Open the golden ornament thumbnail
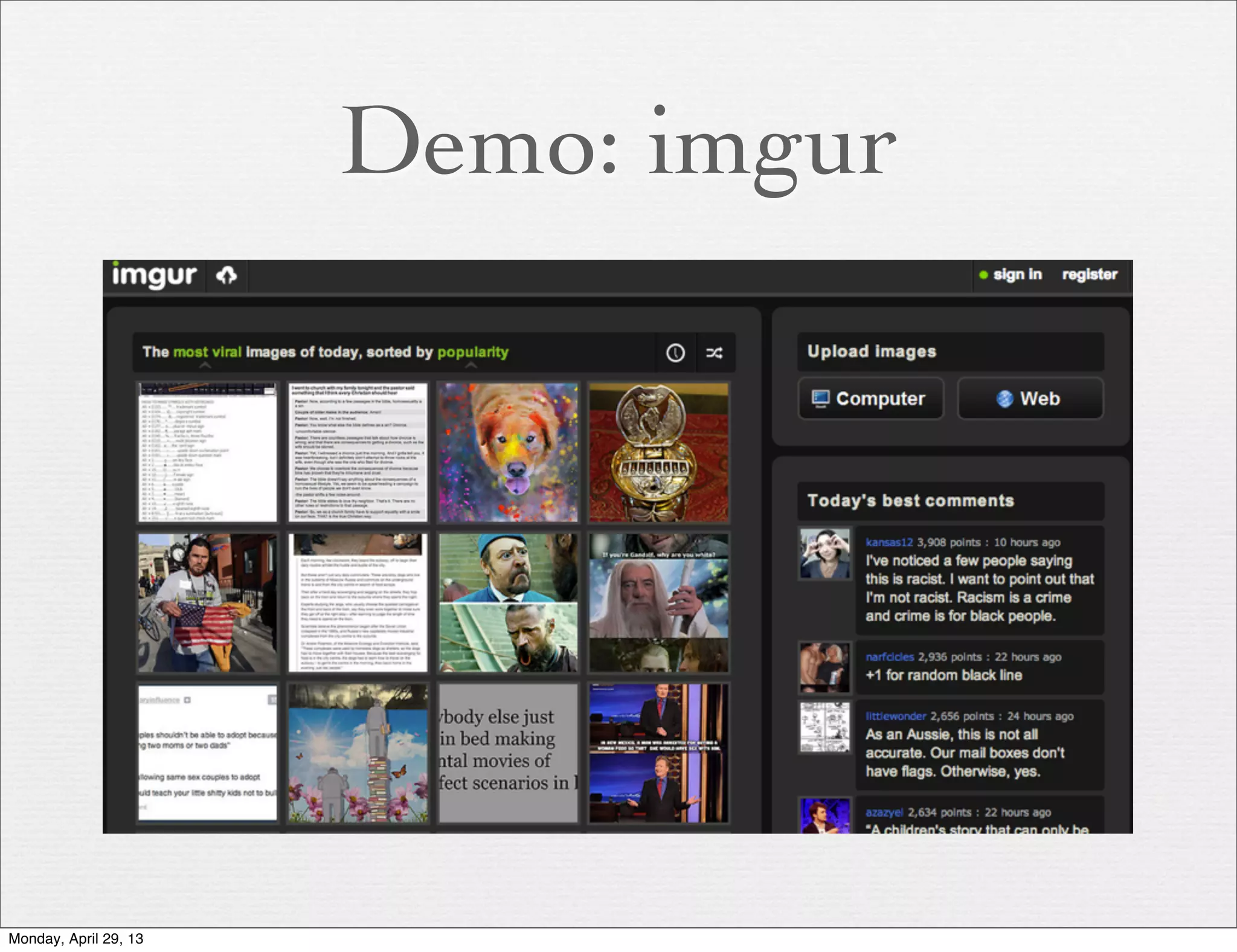This screenshot has width=1237, height=952. 659,452
